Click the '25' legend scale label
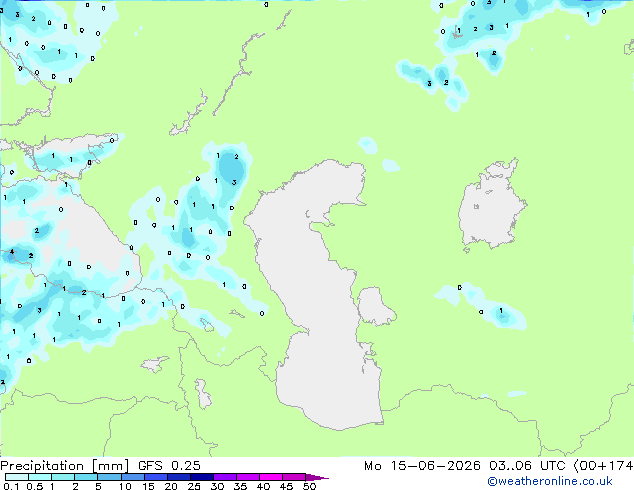Image resolution: width=634 pixels, height=490 pixels. point(194,486)
